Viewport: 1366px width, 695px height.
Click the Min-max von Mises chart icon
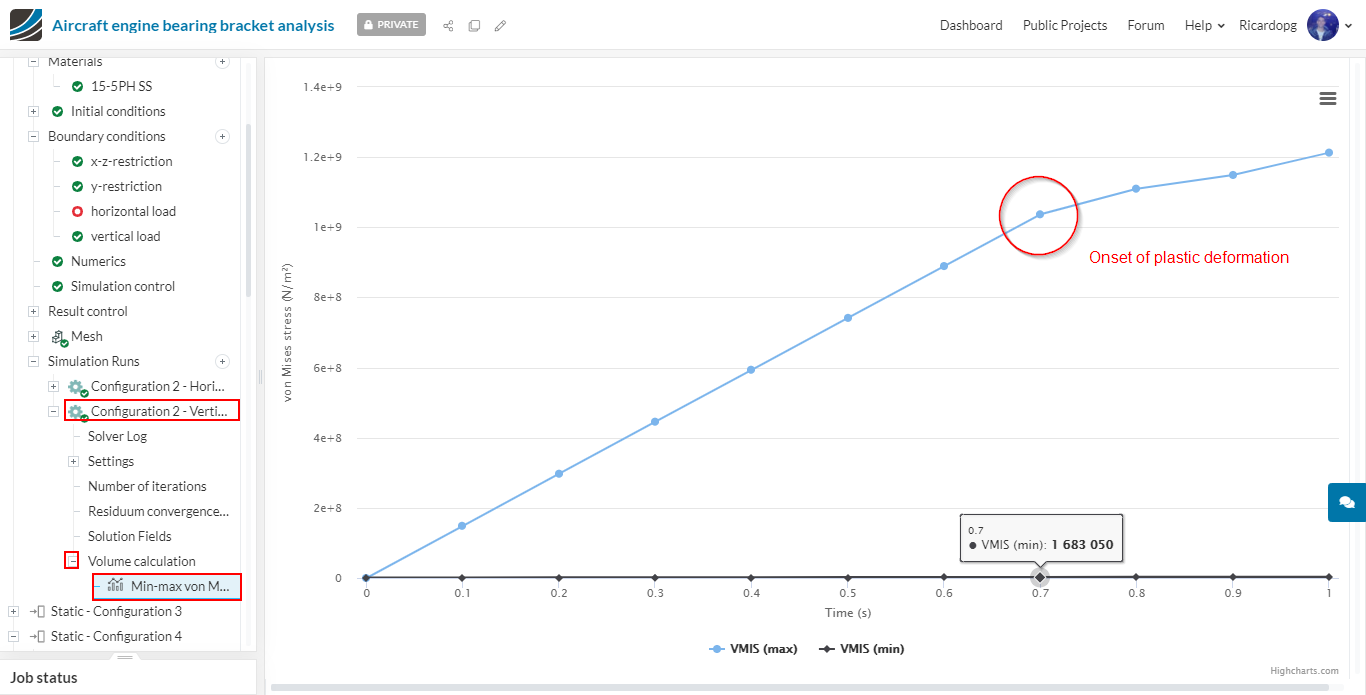(116, 586)
